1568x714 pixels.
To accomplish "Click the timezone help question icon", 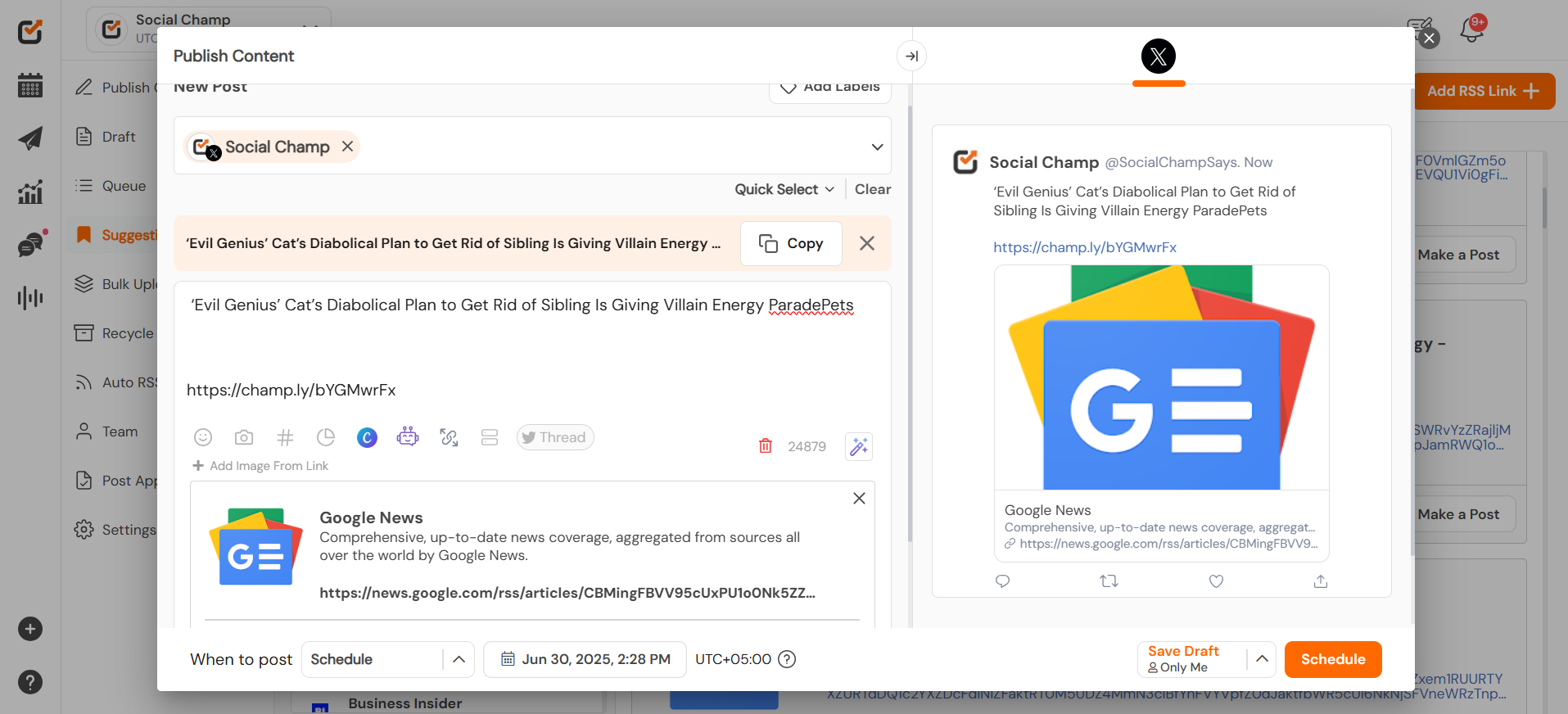I will [x=787, y=659].
